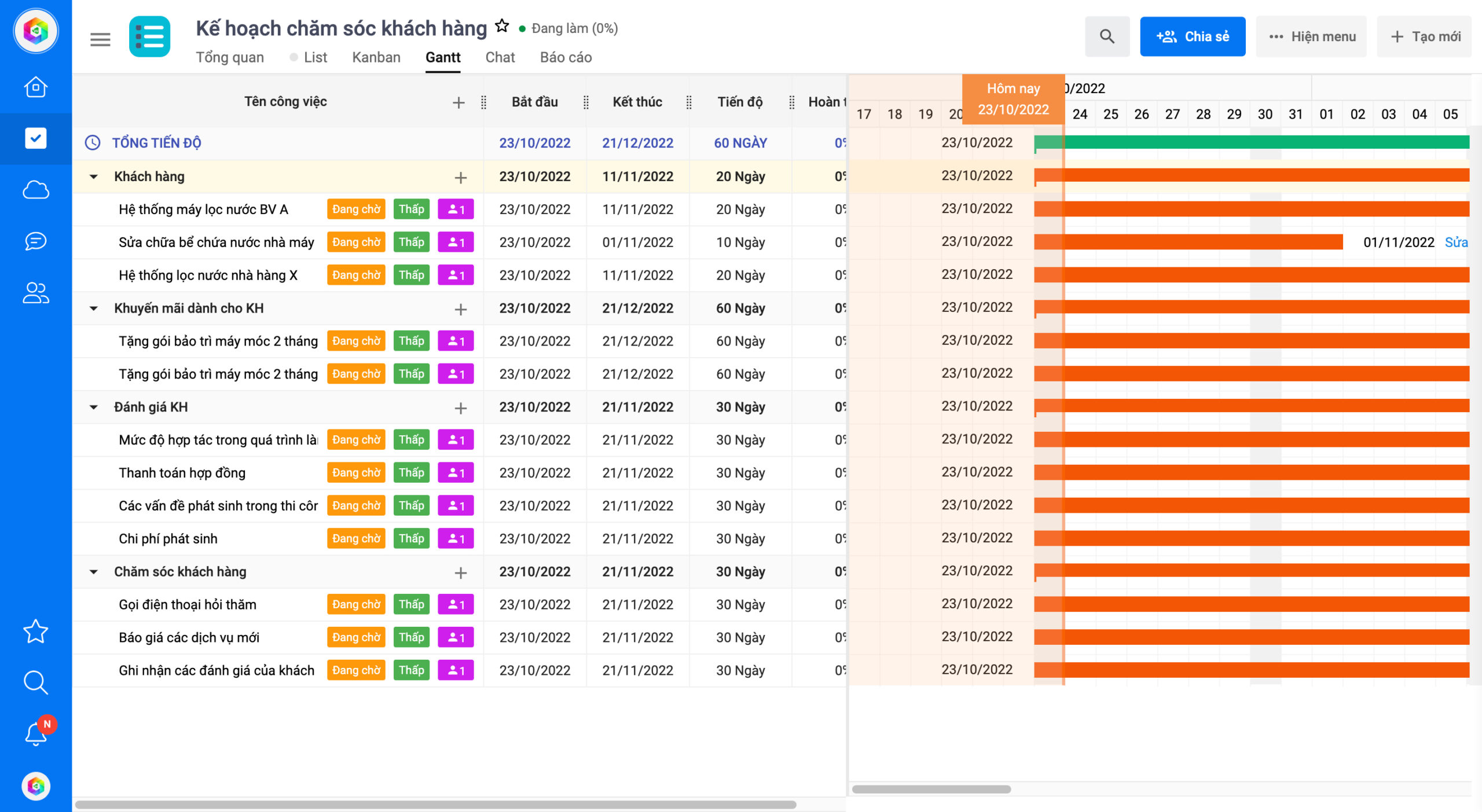Click end date 01/11/2022 in Kết thúc column
The width and height of the screenshot is (1482, 812).
637,243
